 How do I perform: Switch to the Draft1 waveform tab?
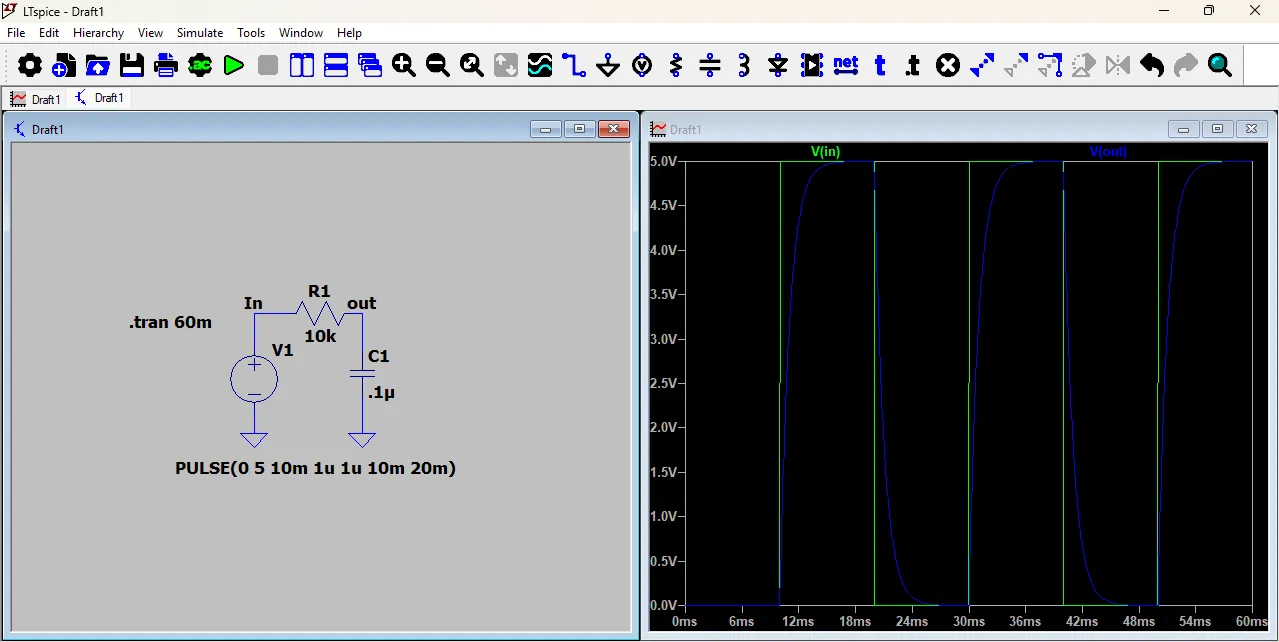tap(35, 99)
